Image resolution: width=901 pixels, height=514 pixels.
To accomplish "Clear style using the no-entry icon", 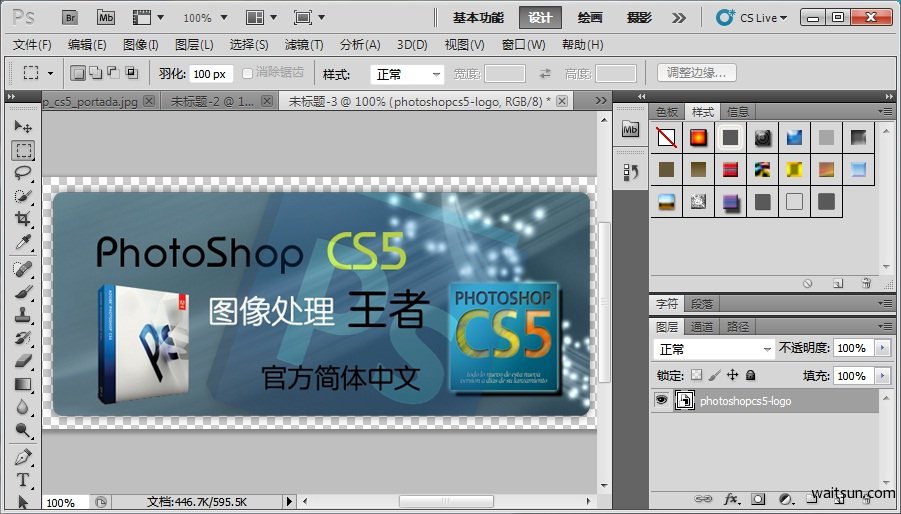I will [807, 283].
